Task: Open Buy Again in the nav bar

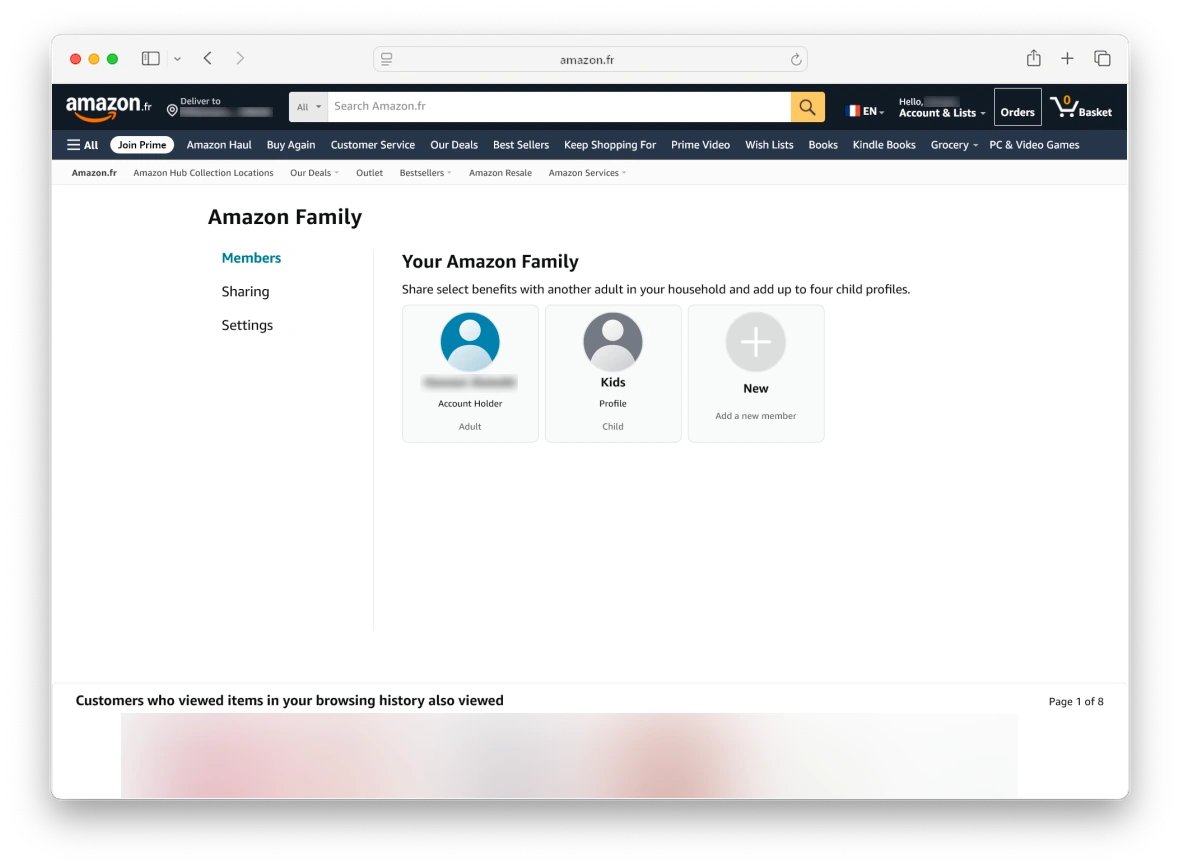Action: point(290,144)
